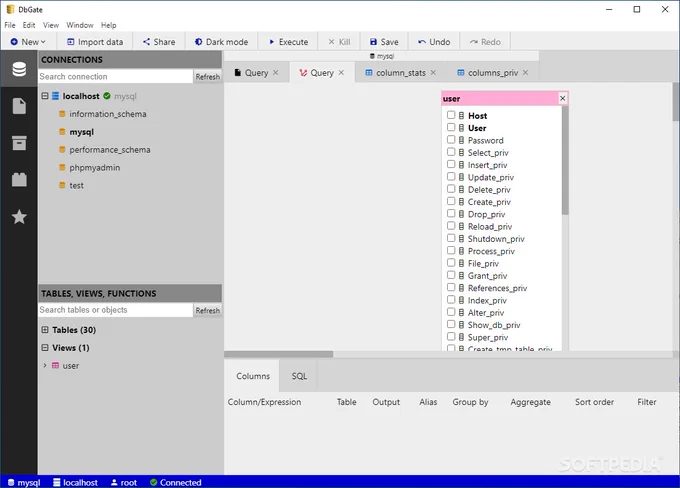Click the Kill toolbar button

pos(339,42)
